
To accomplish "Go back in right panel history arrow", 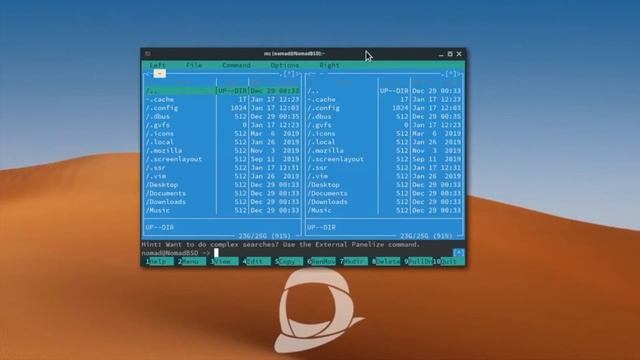I will click(x=309, y=74).
